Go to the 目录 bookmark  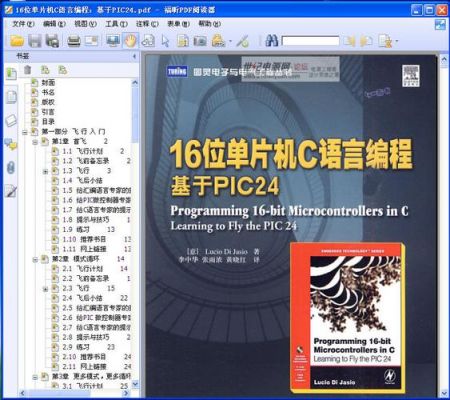click(48, 122)
